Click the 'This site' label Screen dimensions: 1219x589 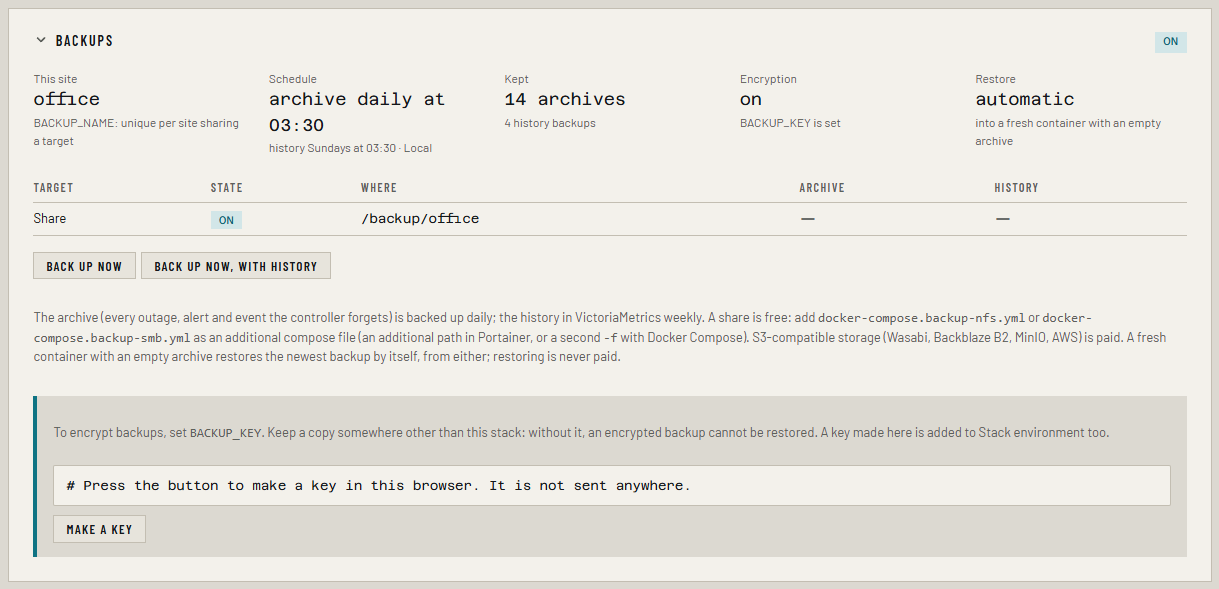click(55, 79)
